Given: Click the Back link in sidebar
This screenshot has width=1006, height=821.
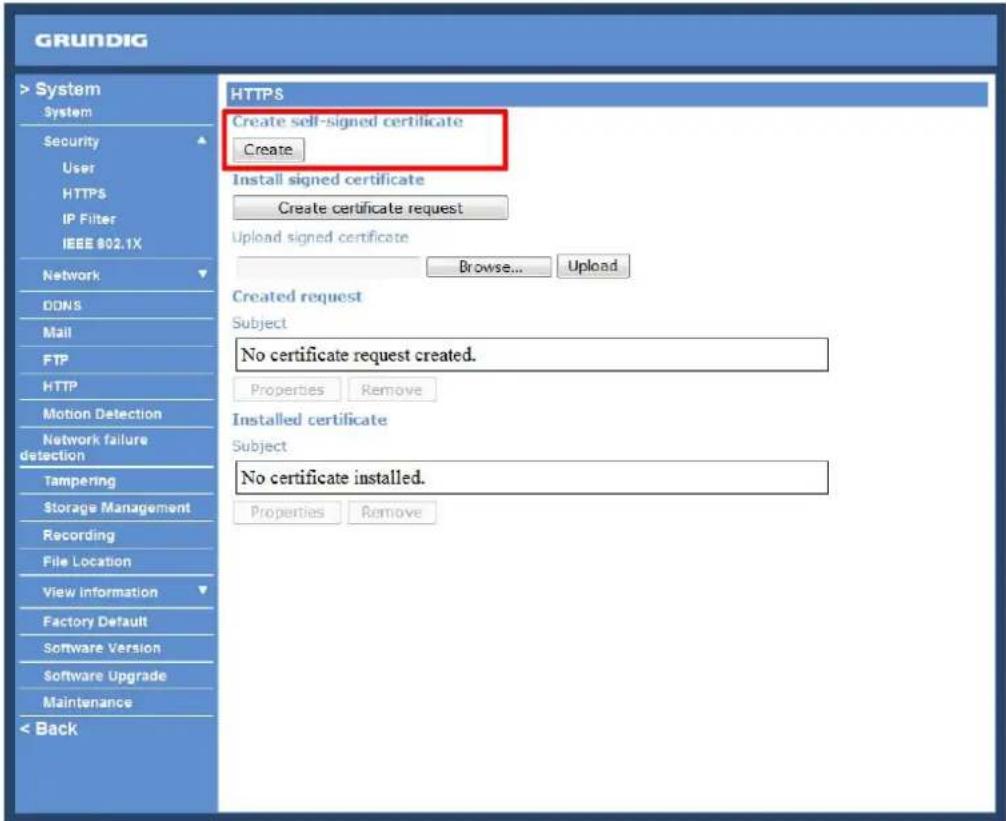Looking at the screenshot, I should coord(49,729).
